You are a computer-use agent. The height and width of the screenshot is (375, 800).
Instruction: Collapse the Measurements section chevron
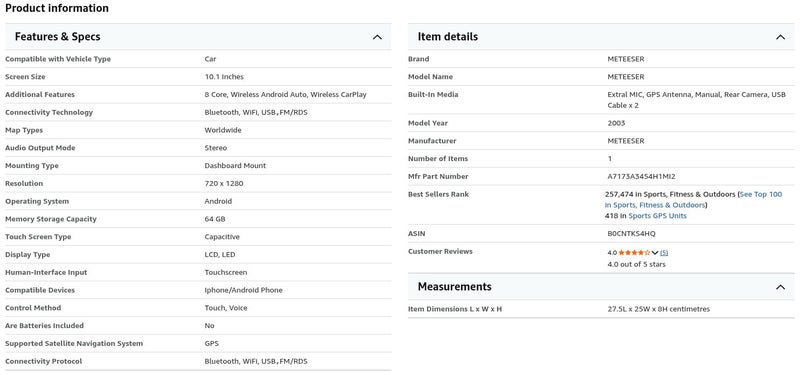click(x=780, y=287)
